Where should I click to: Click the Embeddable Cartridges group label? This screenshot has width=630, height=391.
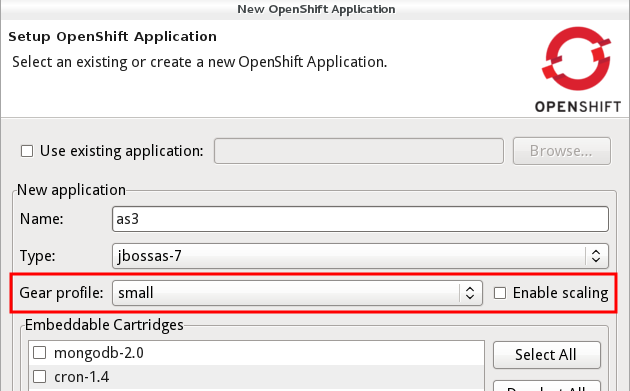coord(104,325)
